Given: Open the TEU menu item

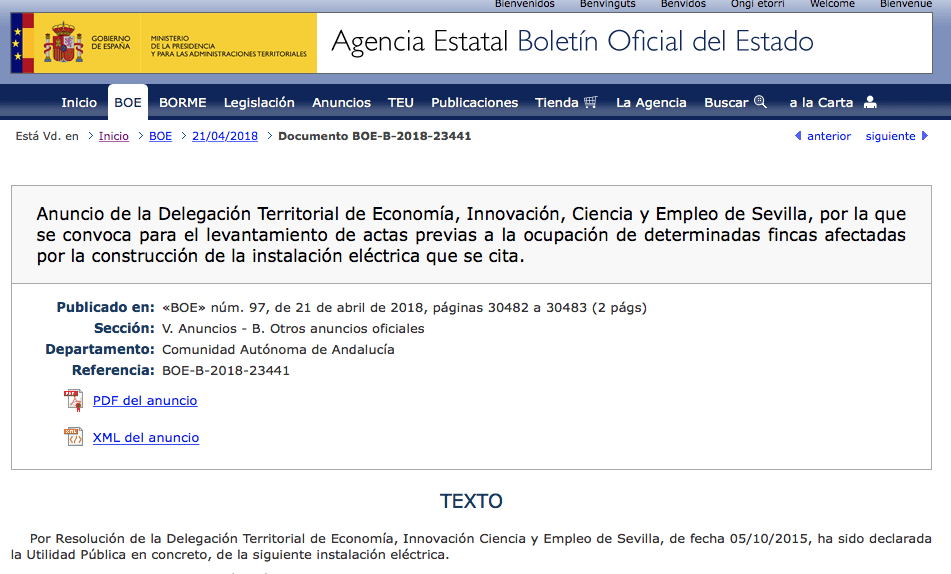Looking at the screenshot, I should [x=401, y=103].
